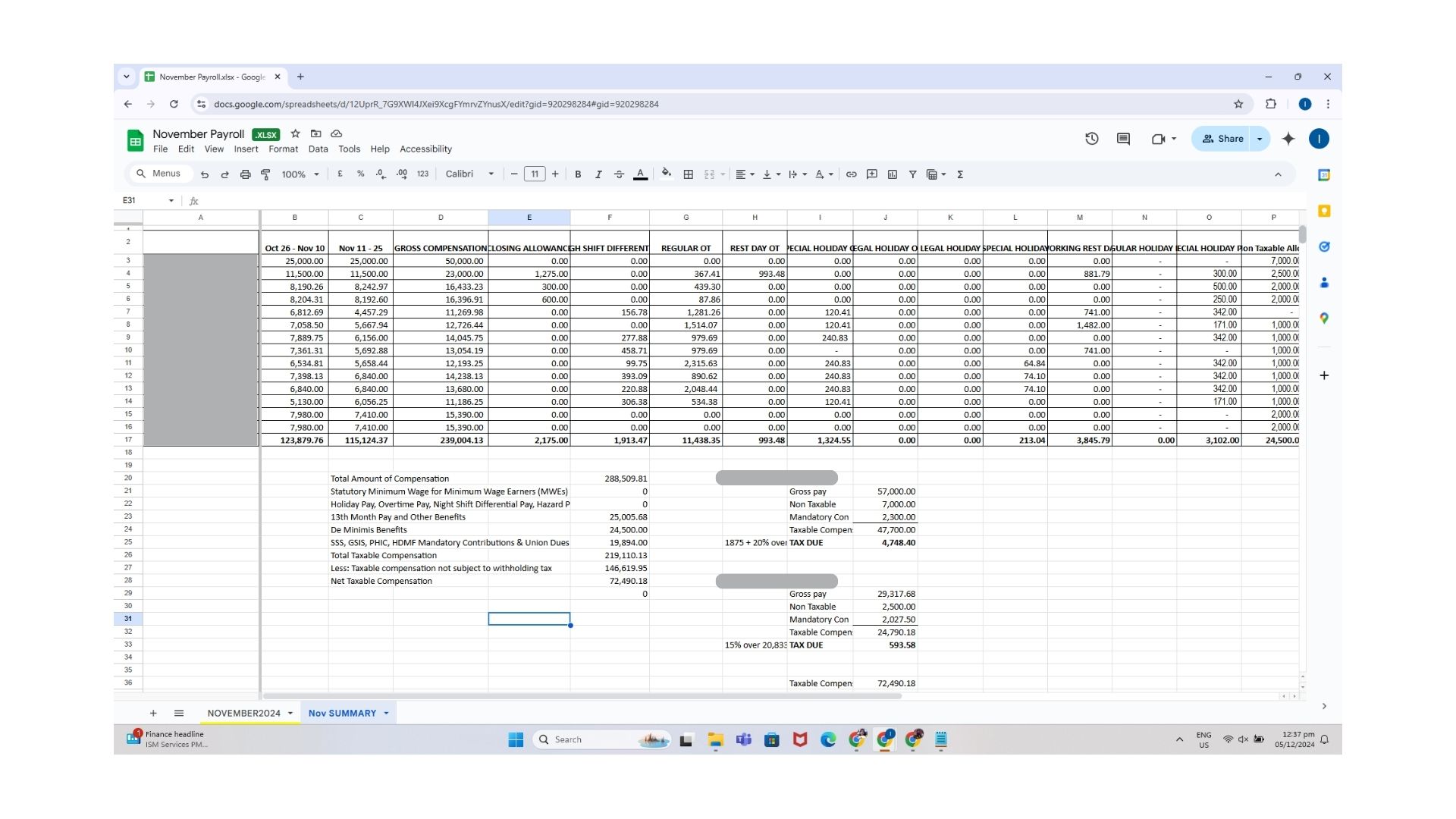Open the Format menu
The height and width of the screenshot is (819, 1456).
(x=283, y=149)
